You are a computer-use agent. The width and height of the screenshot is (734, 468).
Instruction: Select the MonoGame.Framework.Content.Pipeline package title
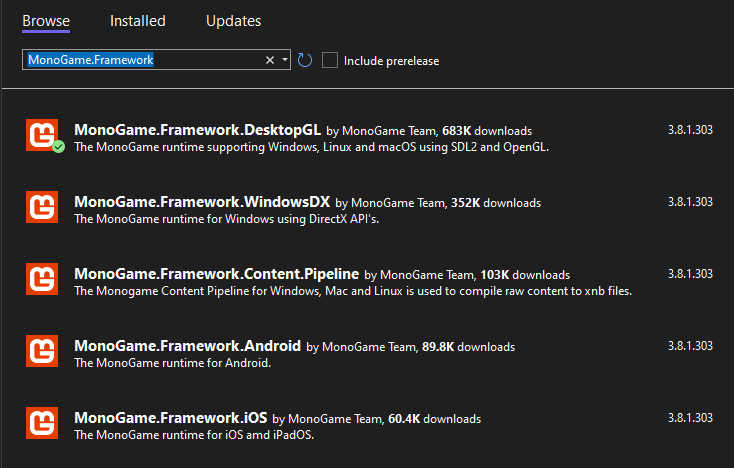(x=216, y=274)
